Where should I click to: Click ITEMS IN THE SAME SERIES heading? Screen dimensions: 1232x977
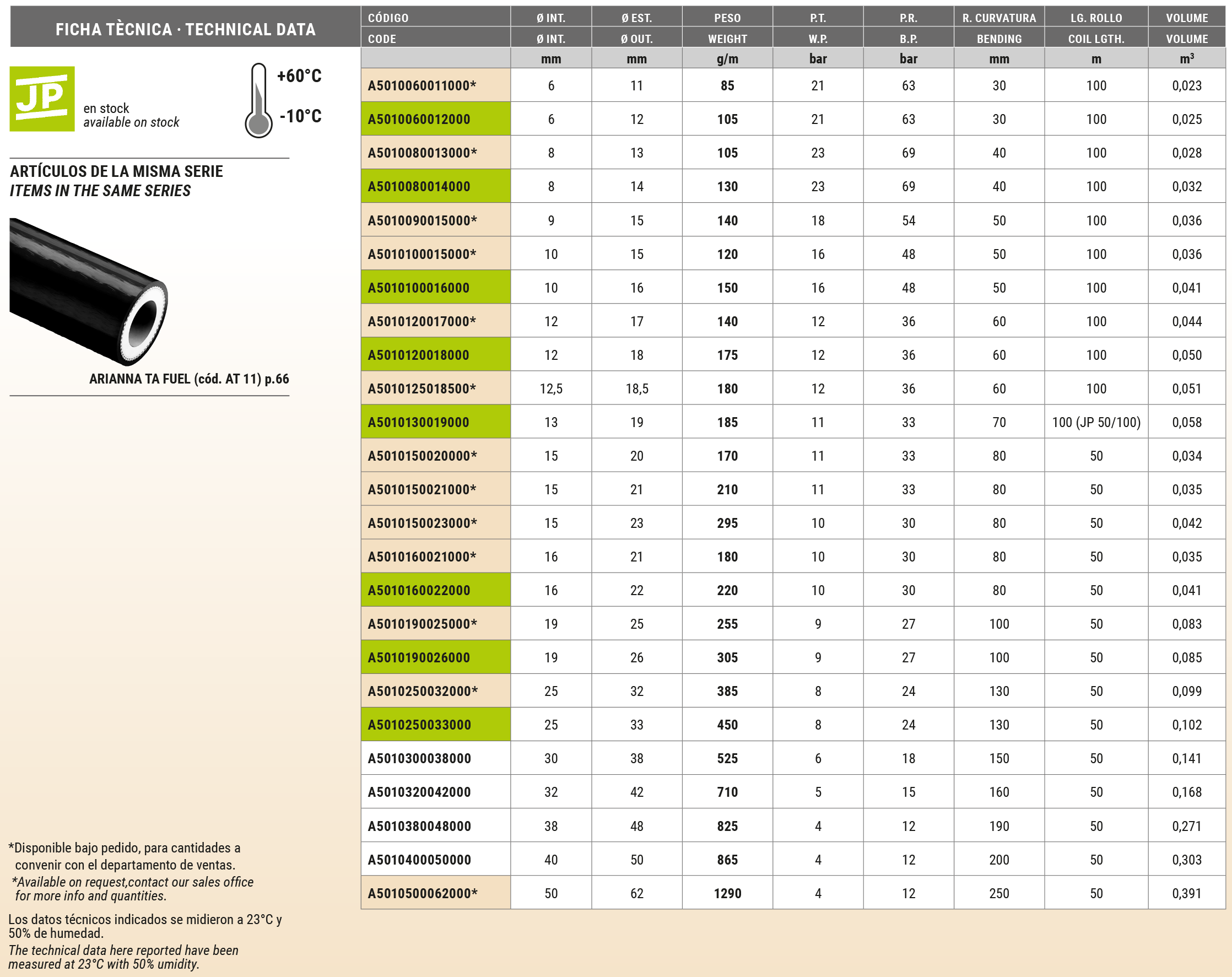pos(100,191)
